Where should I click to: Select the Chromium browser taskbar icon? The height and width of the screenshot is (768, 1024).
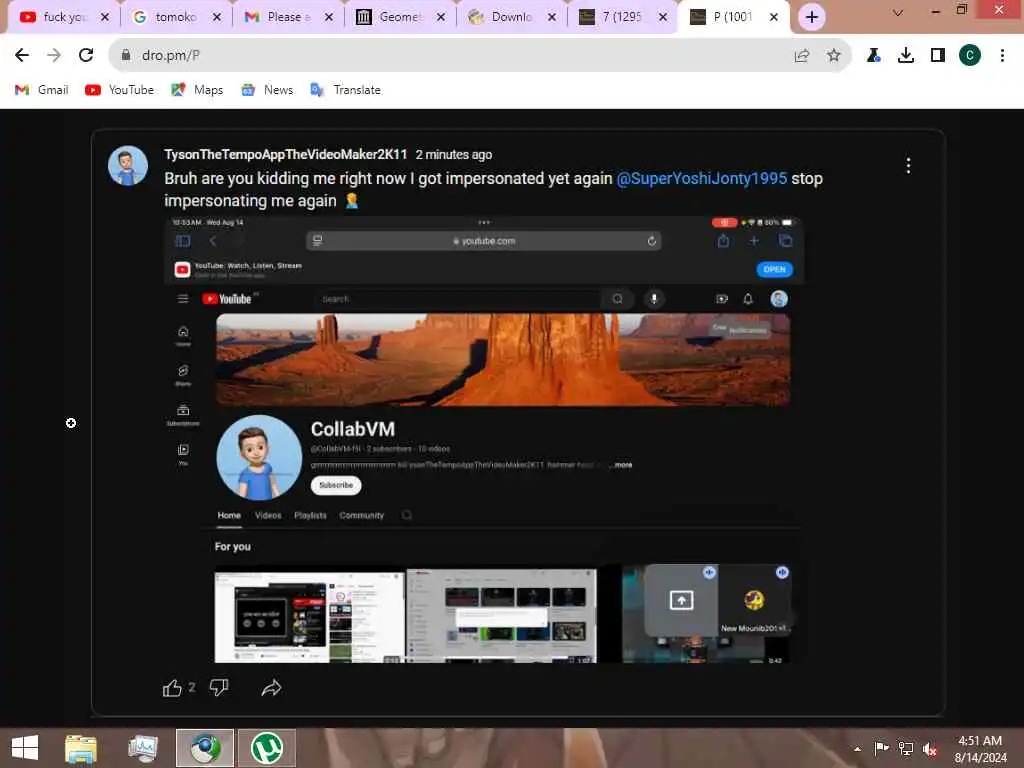point(205,748)
